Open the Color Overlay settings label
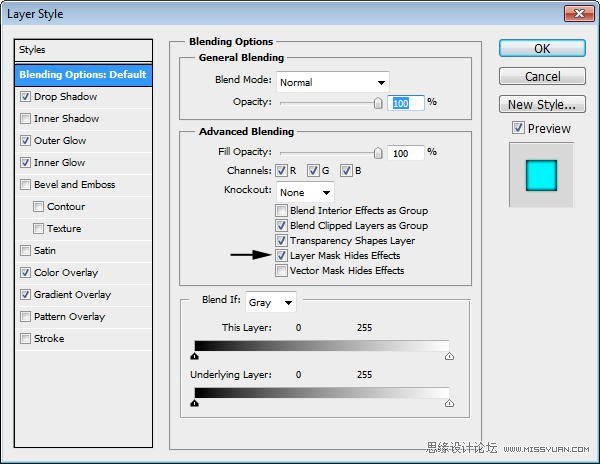600x464 pixels. 66,272
